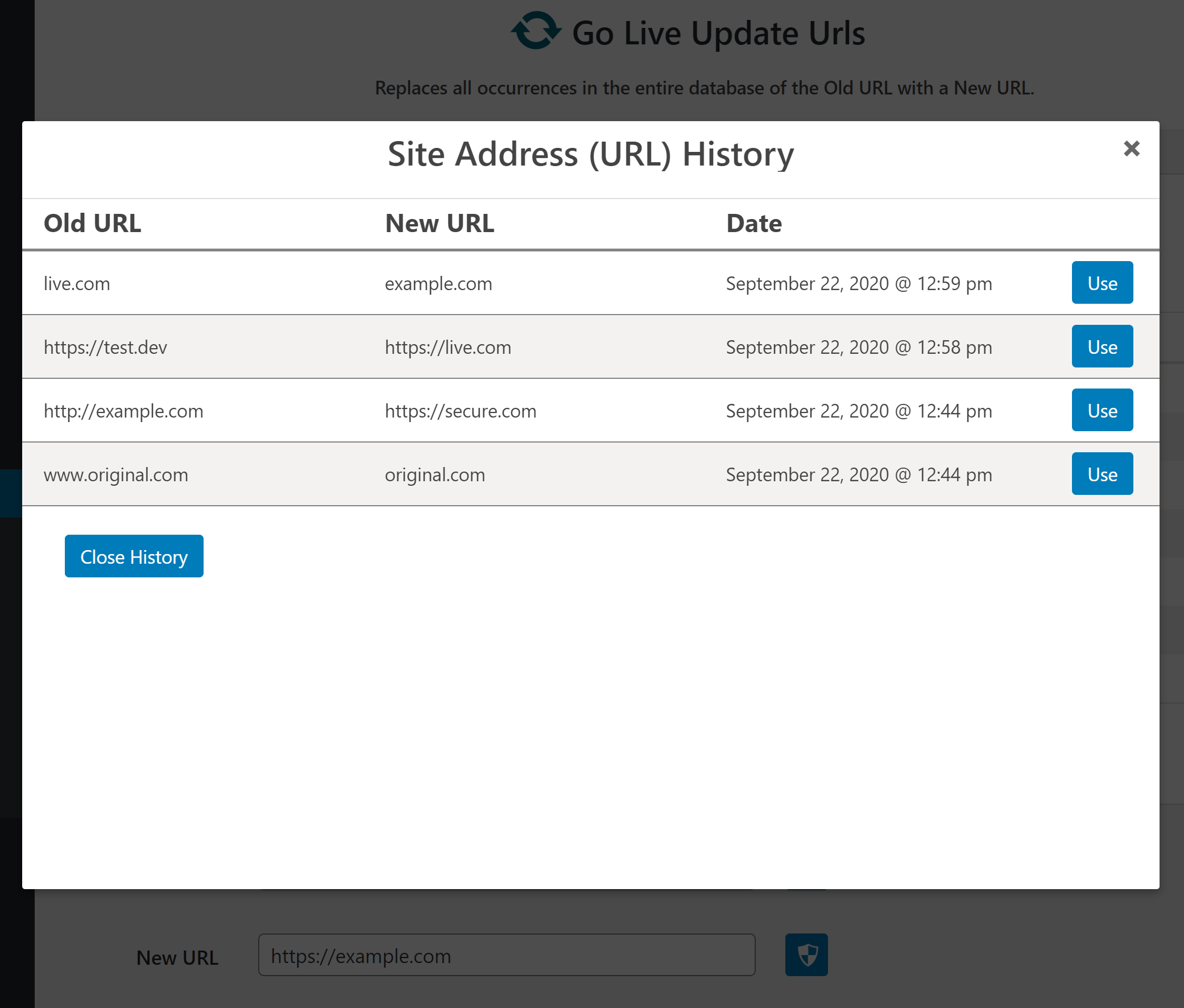Use the https://test.dev history entry
Viewport: 1184px width, 1008px height.
1102,346
